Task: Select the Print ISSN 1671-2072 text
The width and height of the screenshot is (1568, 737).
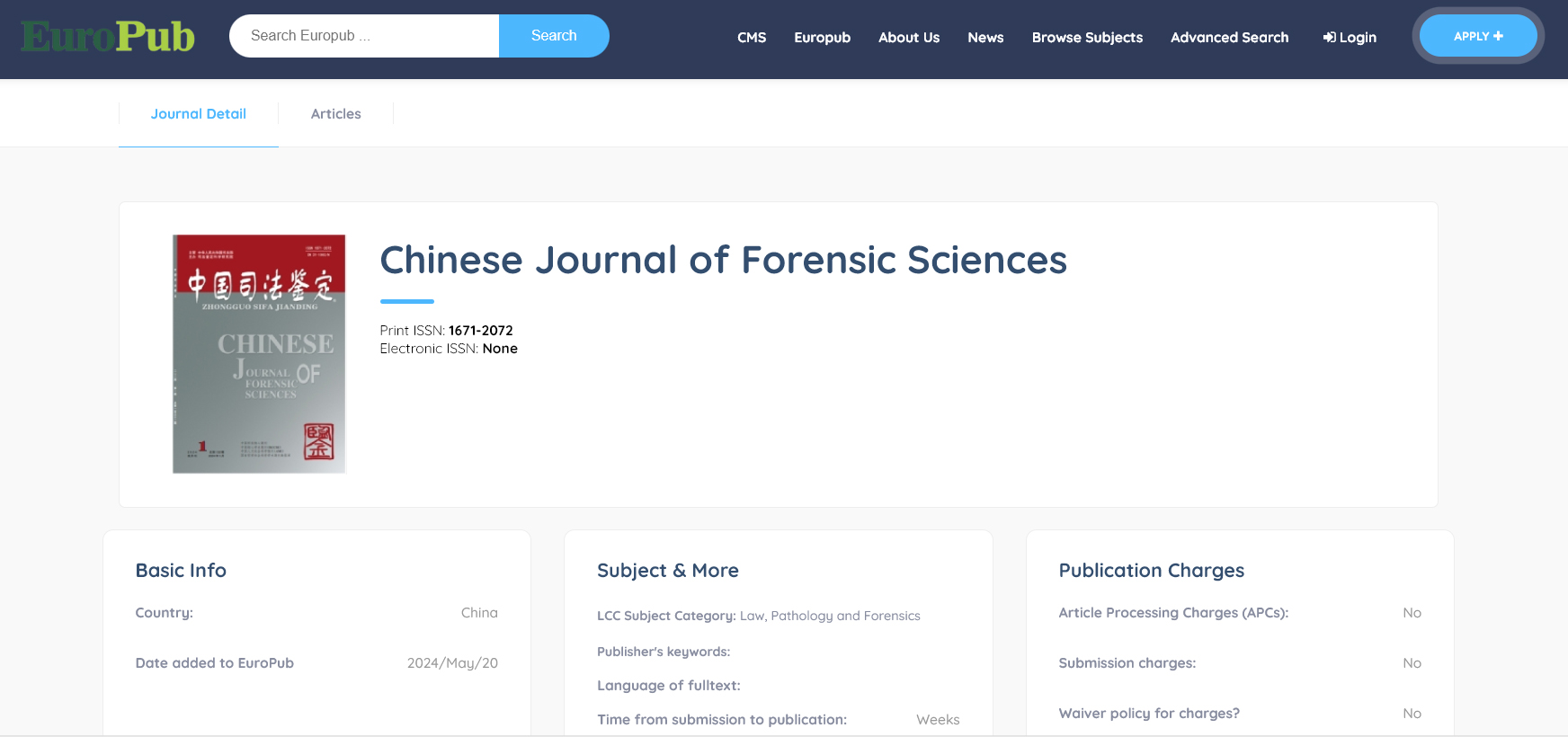Action: click(x=446, y=331)
